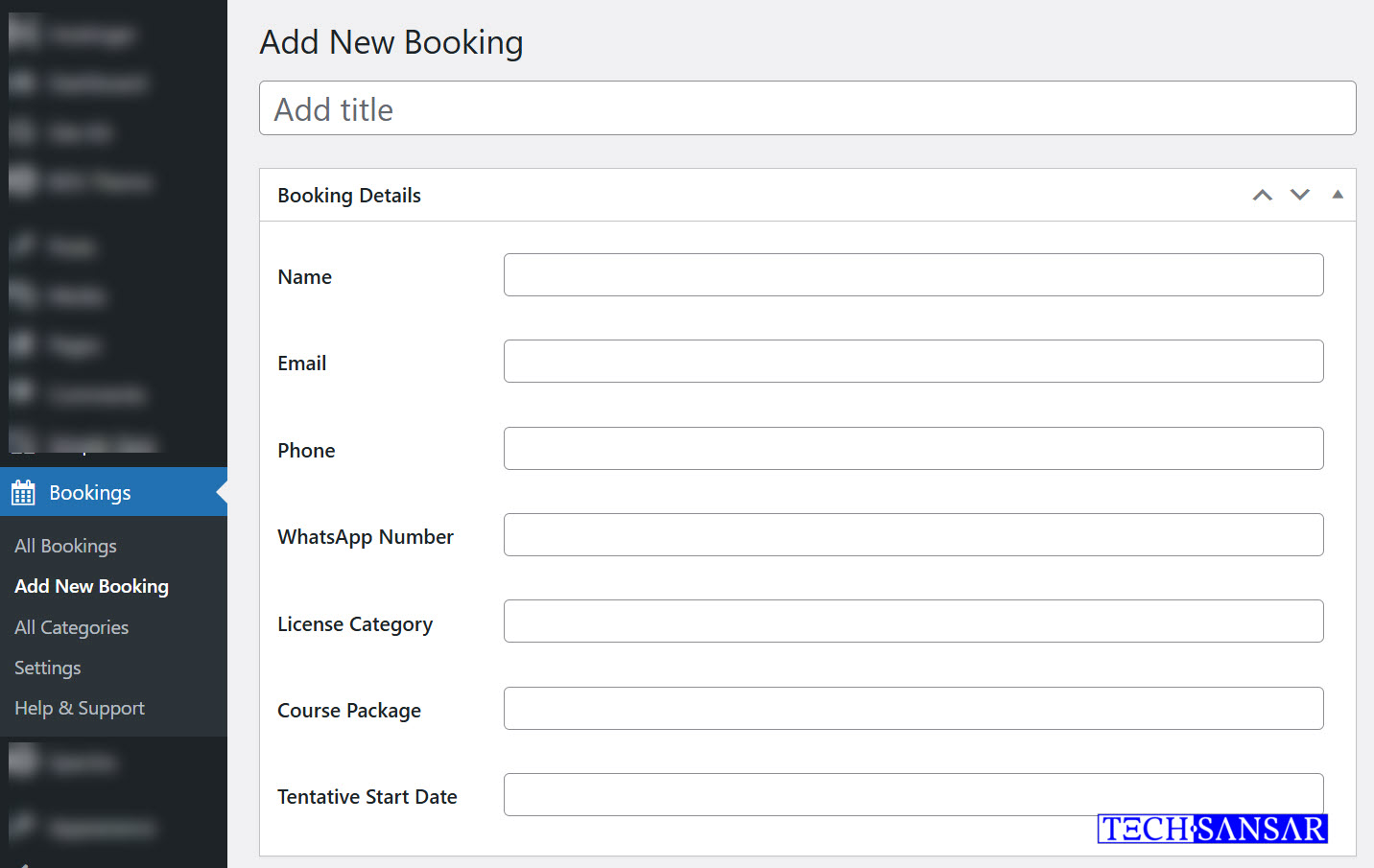Select the Tentative Start Date field

pyautogui.click(x=912, y=794)
